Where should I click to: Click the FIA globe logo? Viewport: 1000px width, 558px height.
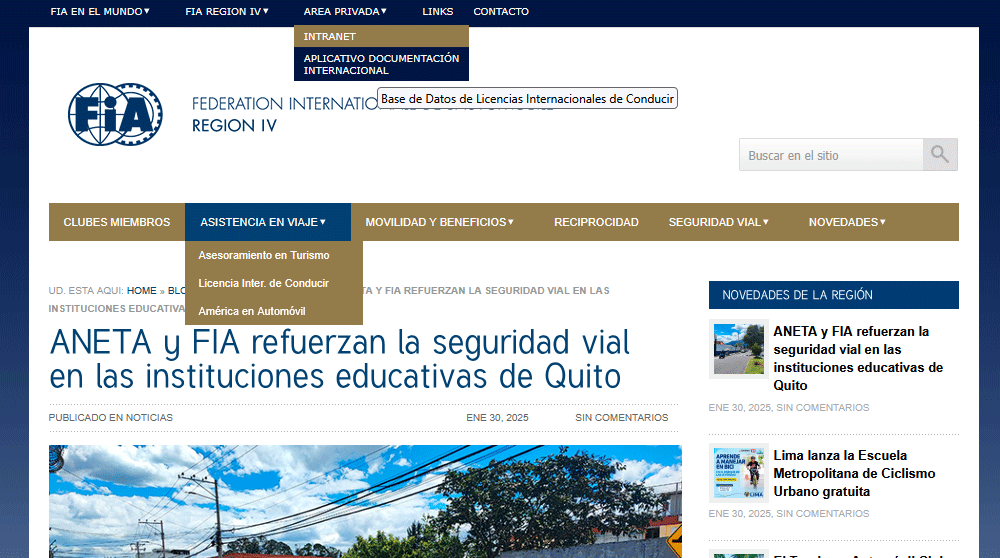click(x=115, y=114)
